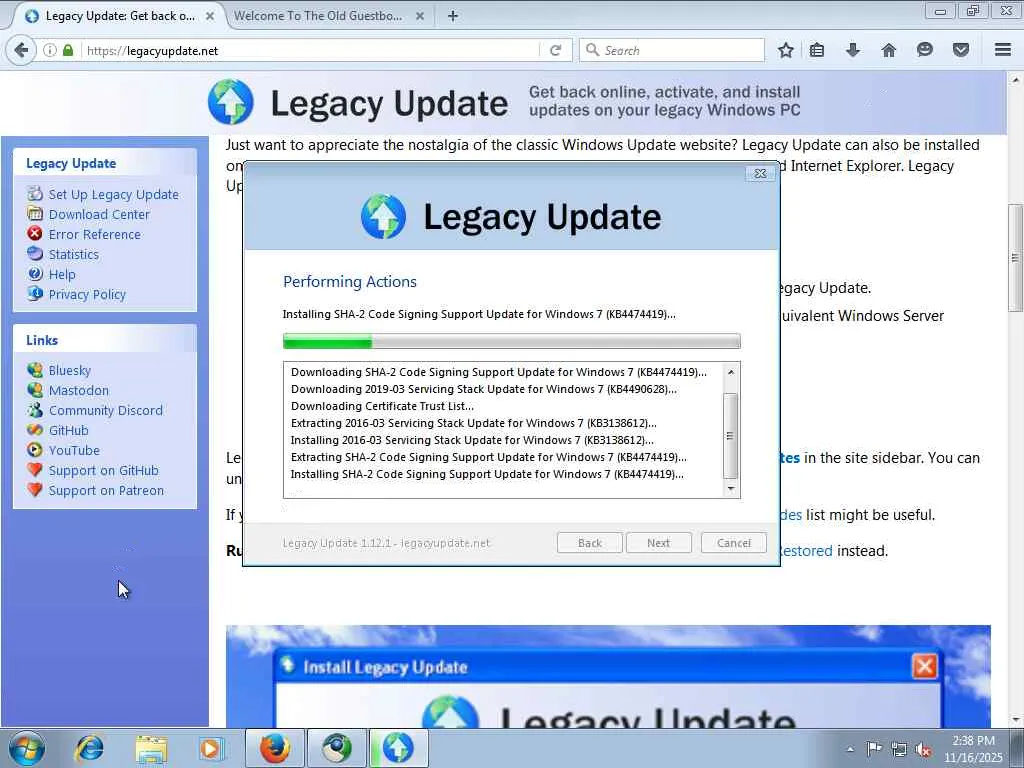
Task: Reload the page with the refresh icon
Action: coord(556,50)
